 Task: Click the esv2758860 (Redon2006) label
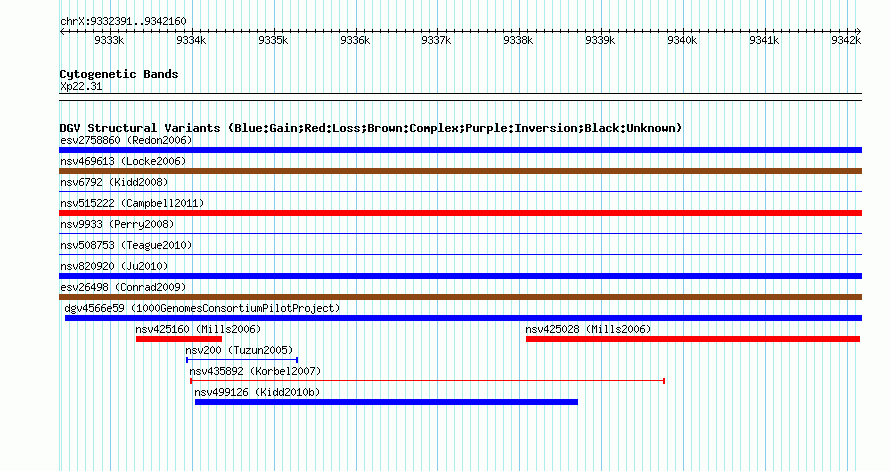point(126,140)
